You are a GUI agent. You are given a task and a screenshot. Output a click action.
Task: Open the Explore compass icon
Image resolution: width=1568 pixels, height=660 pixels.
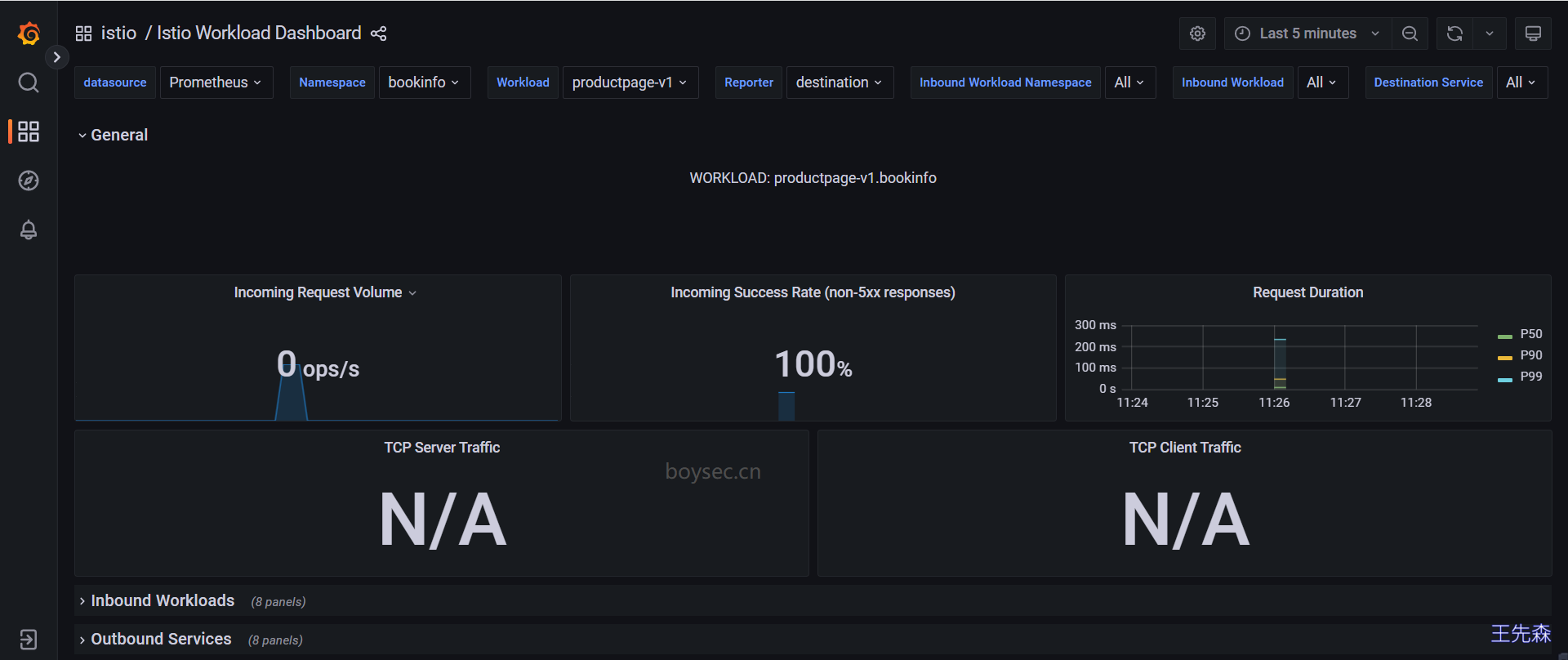click(29, 181)
